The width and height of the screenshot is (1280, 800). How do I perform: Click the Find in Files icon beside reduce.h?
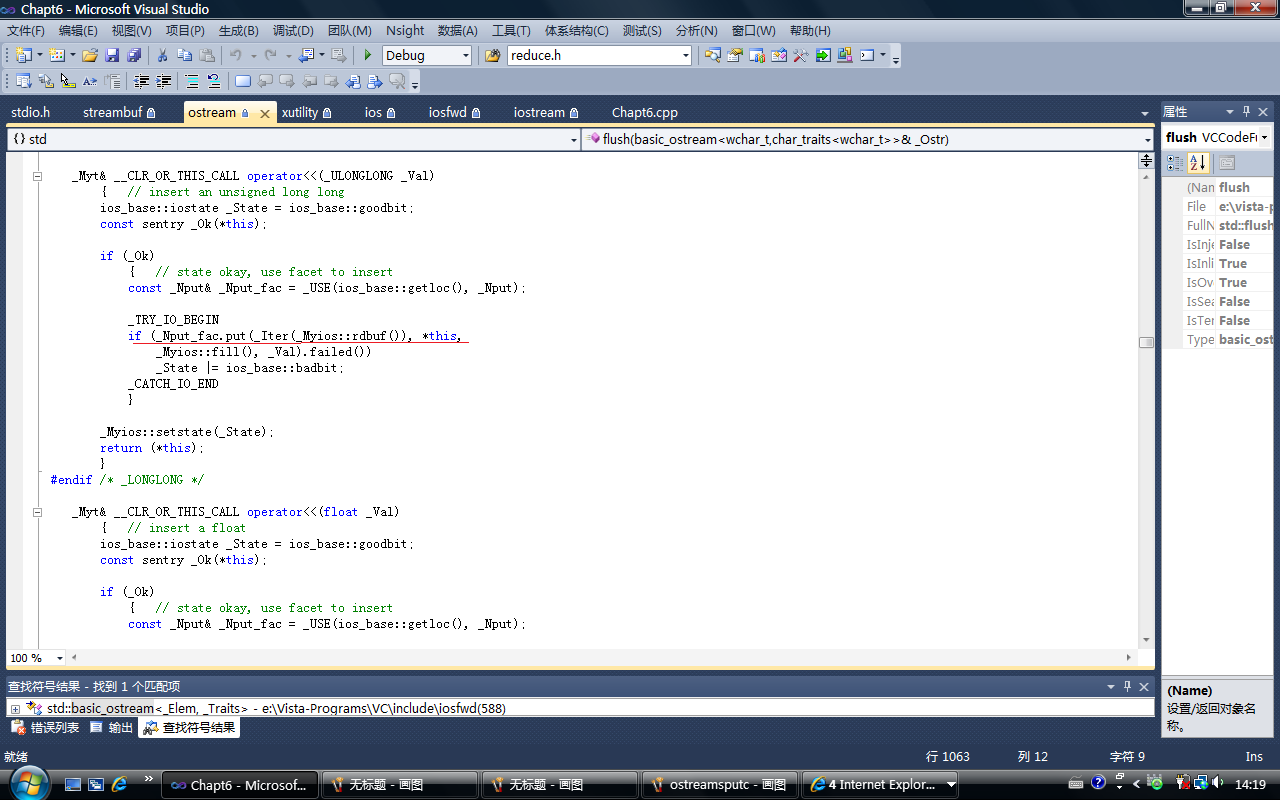pyautogui.click(x=492, y=55)
